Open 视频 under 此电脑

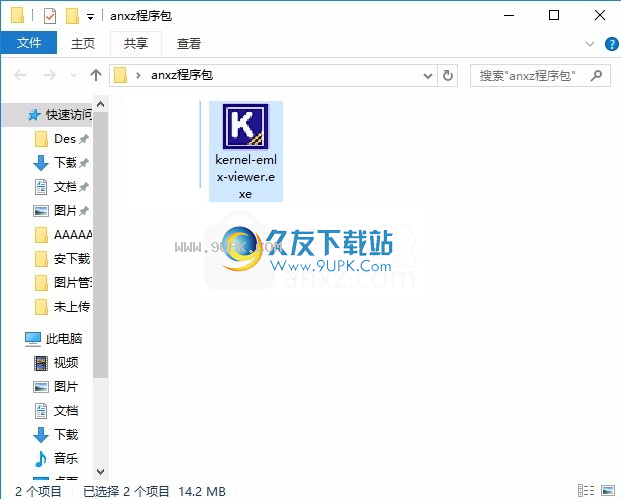(56, 363)
